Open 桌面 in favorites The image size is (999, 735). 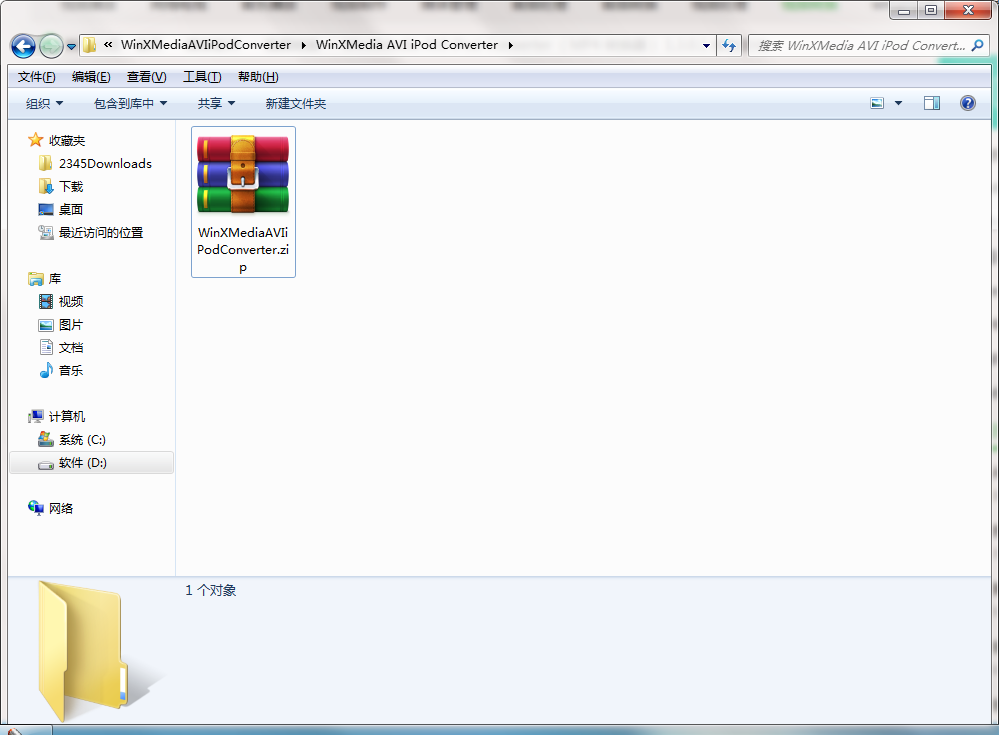click(71, 210)
